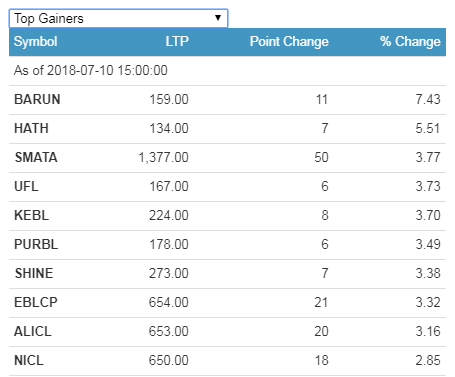This screenshot has width=455, height=377.
Task: Open the BARUN stock symbol
Action: 37,99
